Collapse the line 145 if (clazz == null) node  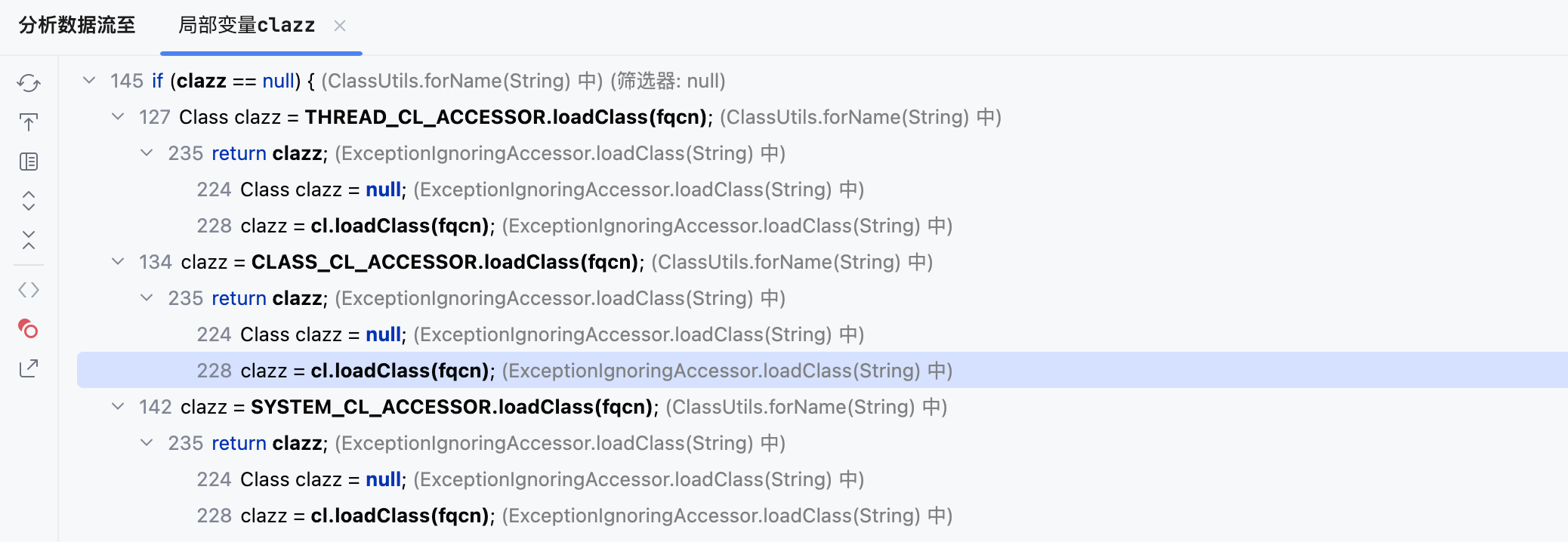[x=89, y=80]
